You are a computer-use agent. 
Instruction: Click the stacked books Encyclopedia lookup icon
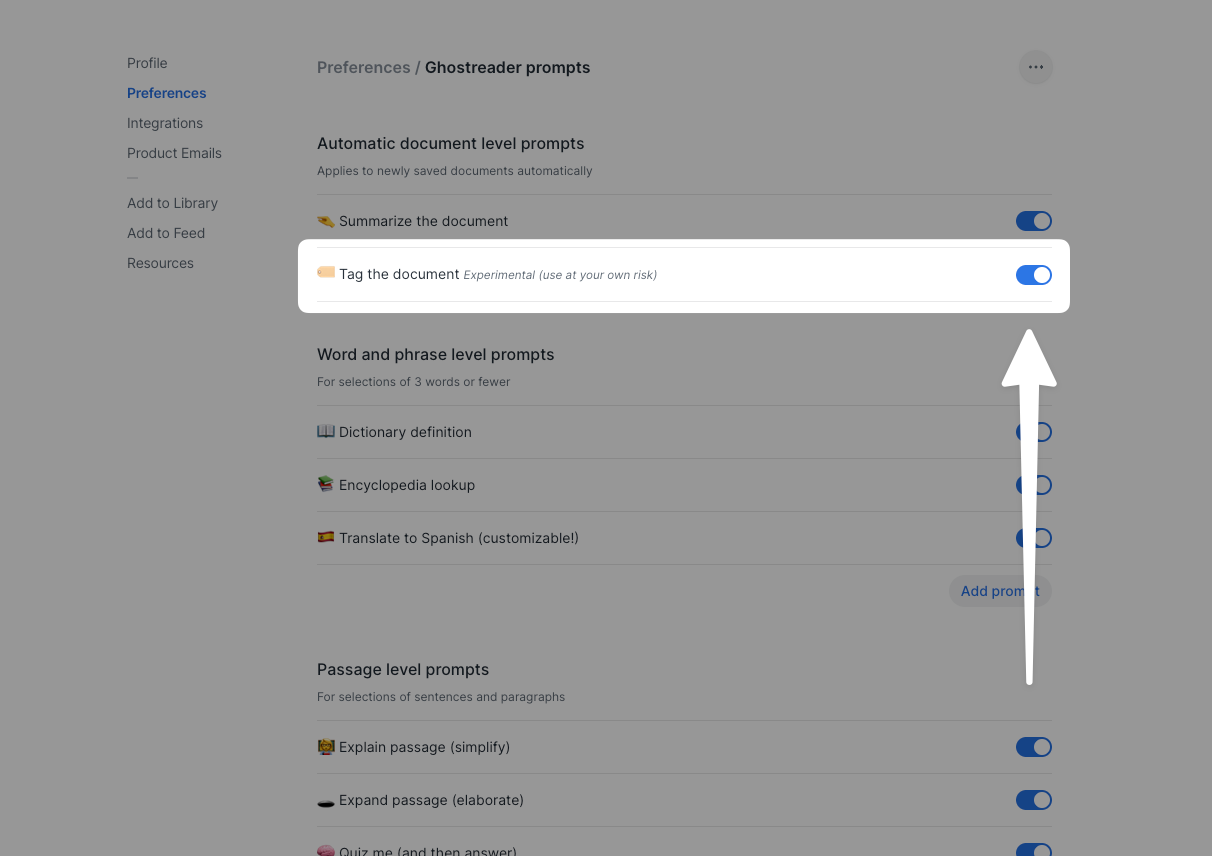pos(326,485)
